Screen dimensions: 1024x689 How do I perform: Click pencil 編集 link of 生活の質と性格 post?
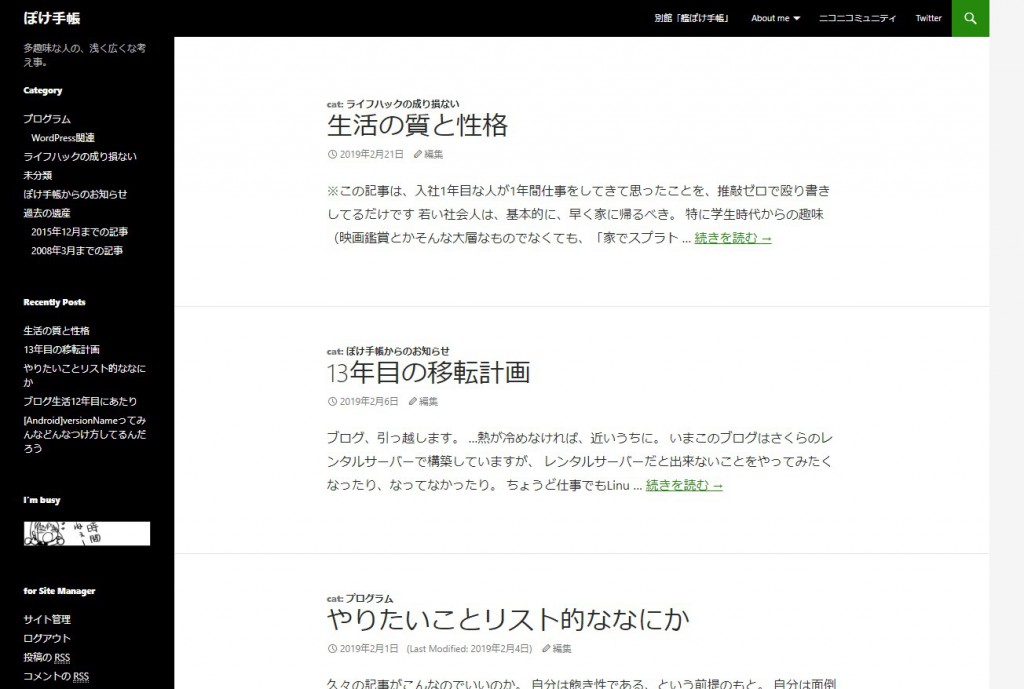[428, 155]
